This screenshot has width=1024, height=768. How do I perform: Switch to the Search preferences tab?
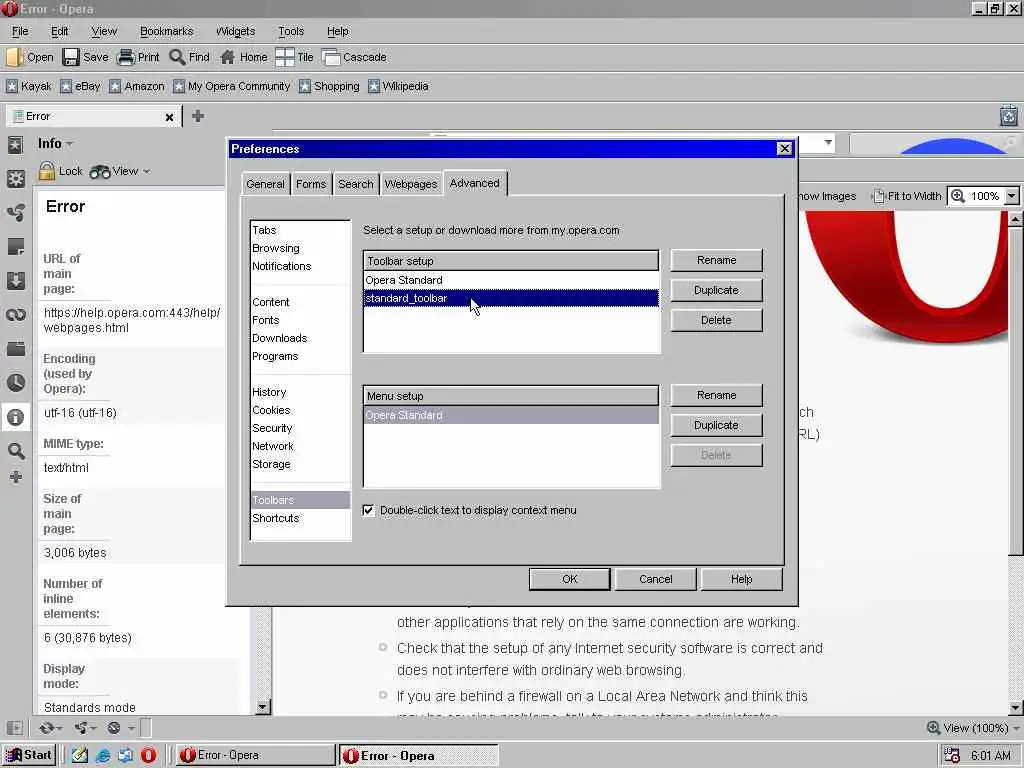pos(356,184)
